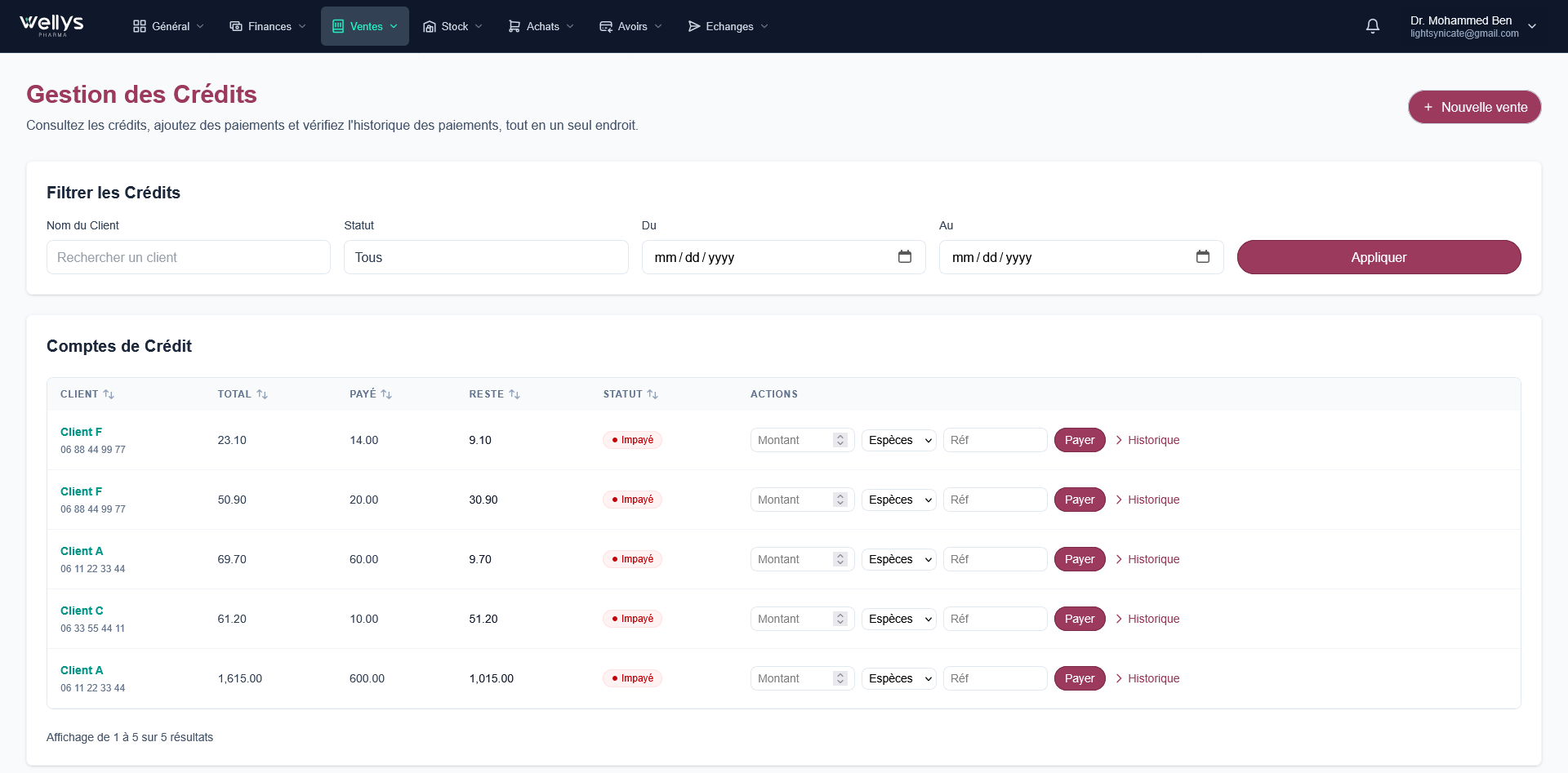View Historique for the 1,615.00 credit
The height and width of the screenshot is (773, 1568).
[x=1147, y=678]
